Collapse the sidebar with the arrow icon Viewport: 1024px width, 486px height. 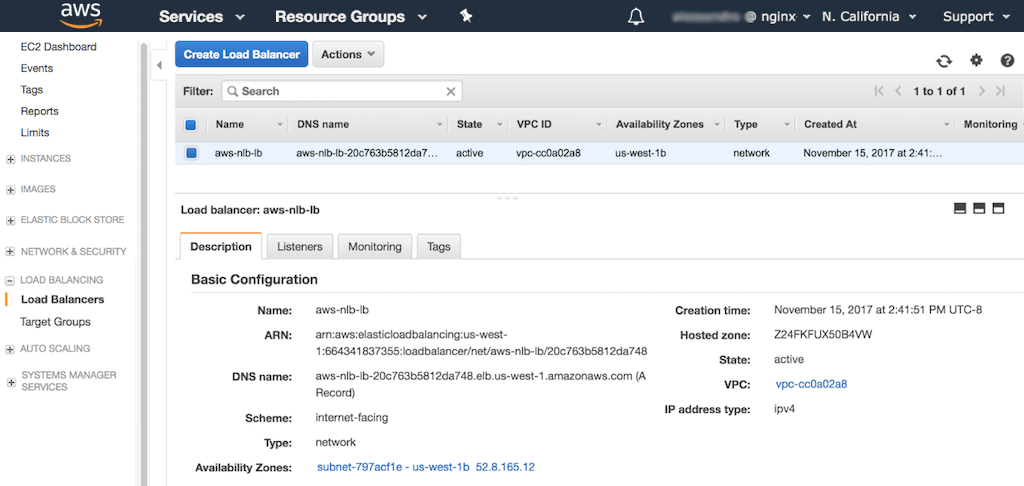(159, 66)
